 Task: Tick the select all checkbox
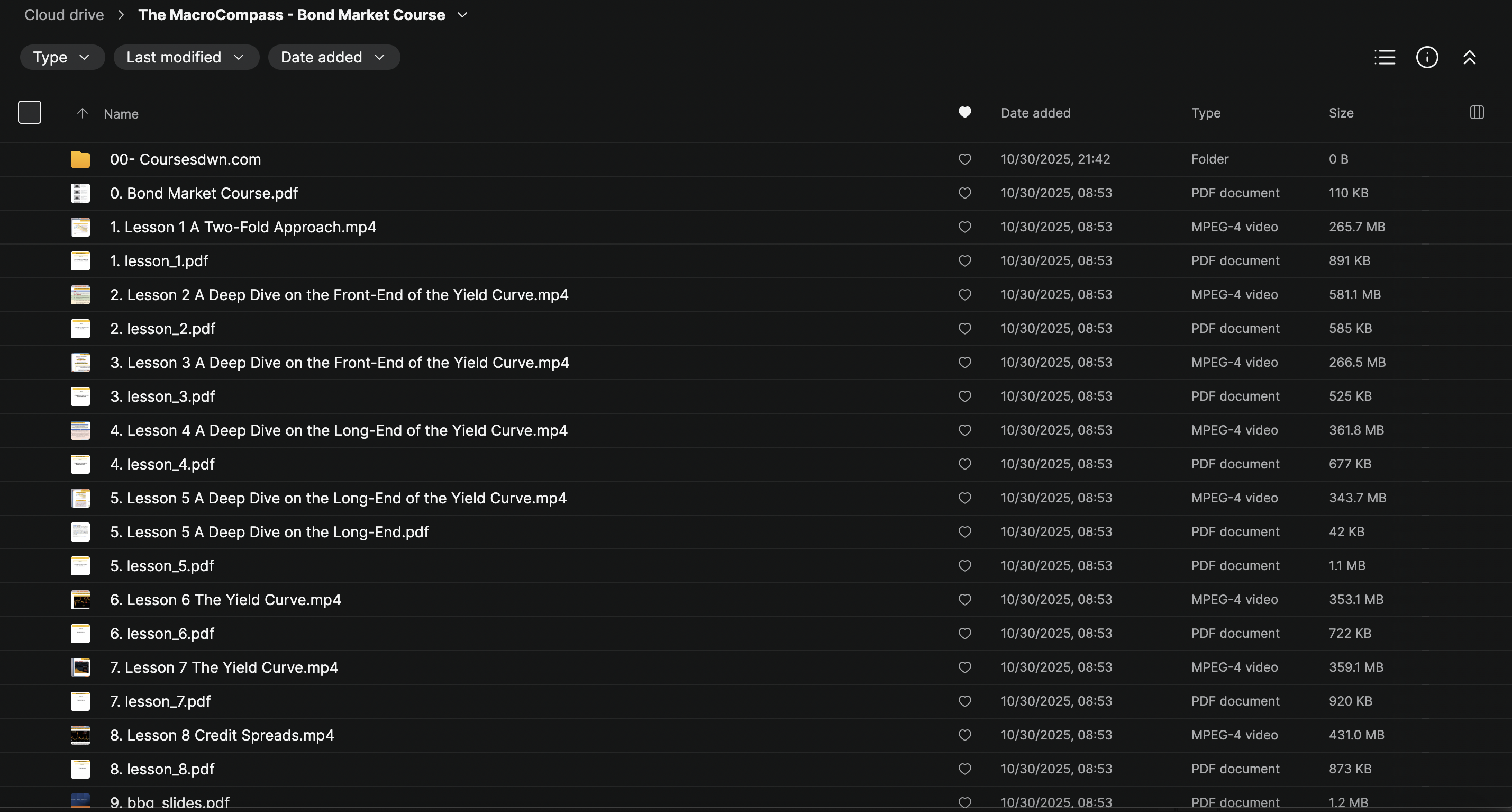click(29, 112)
